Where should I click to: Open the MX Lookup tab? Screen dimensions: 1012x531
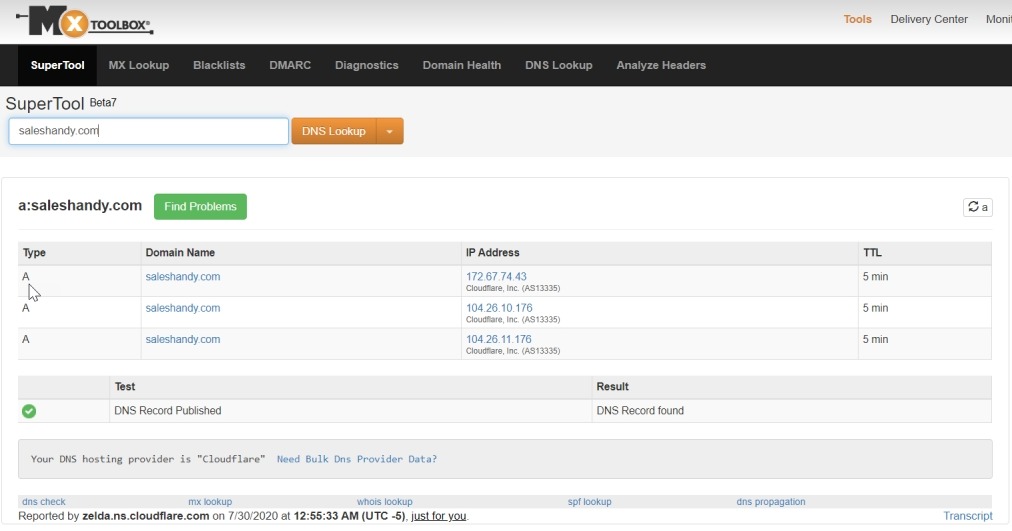click(x=139, y=65)
